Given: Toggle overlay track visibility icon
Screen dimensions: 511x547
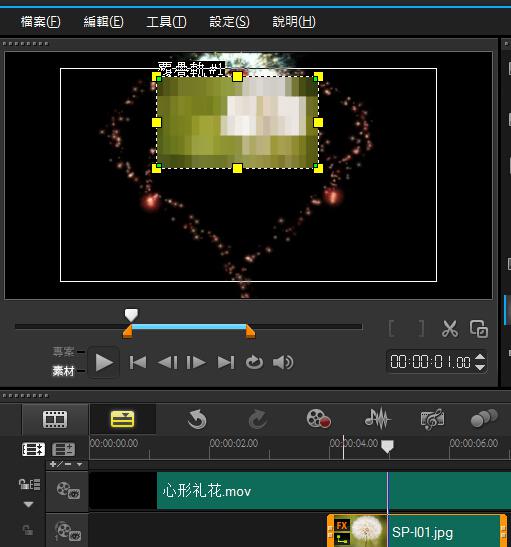Looking at the screenshot, I should (x=68, y=531).
